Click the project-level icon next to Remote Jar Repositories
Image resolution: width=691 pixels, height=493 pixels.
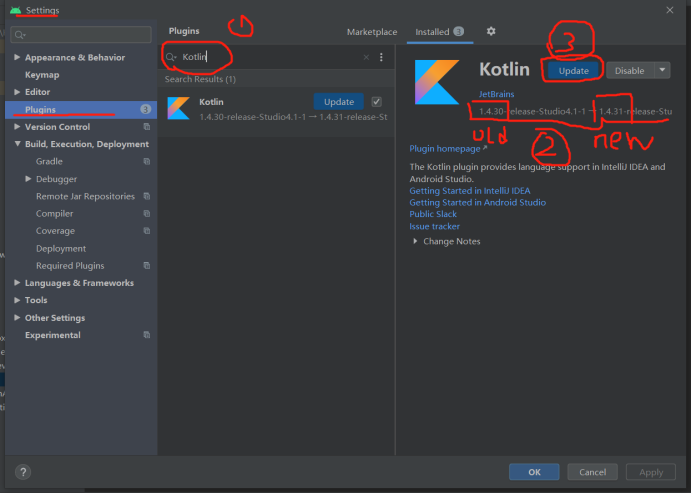pyautogui.click(x=147, y=196)
